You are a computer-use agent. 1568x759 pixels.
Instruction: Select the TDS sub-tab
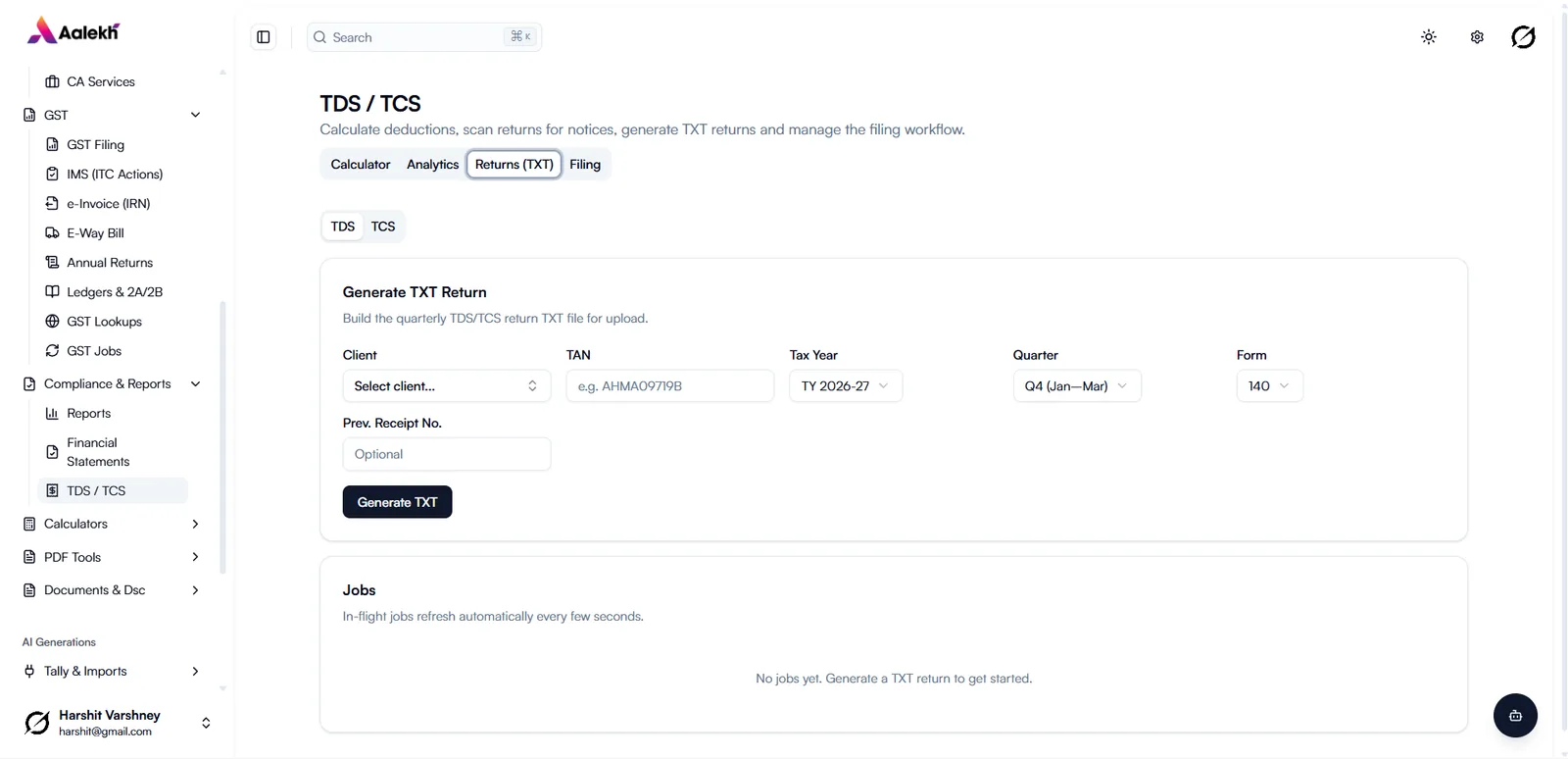pyautogui.click(x=343, y=227)
